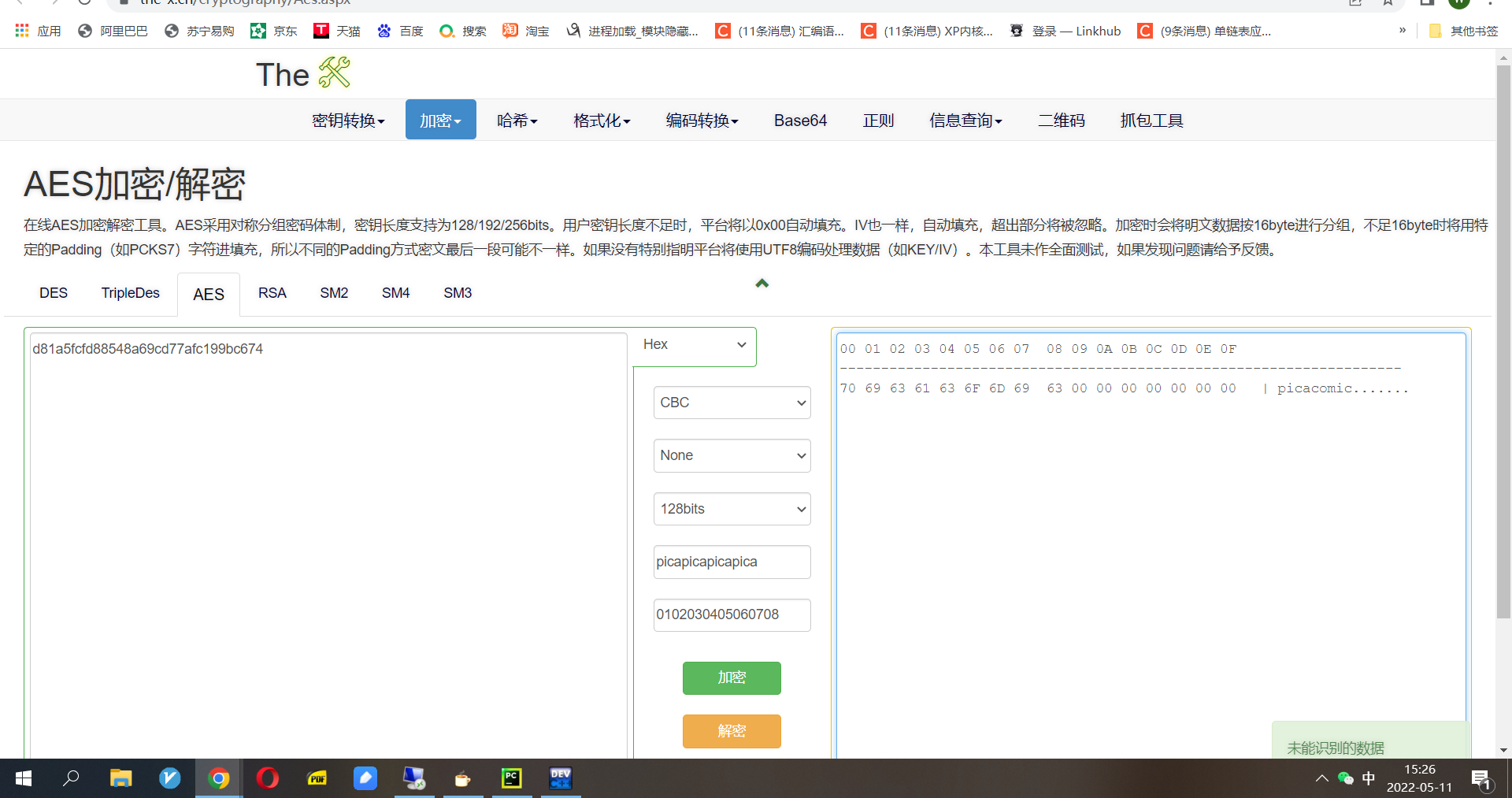1512x798 pixels.
Task: Change the None padding dropdown
Action: point(732,455)
